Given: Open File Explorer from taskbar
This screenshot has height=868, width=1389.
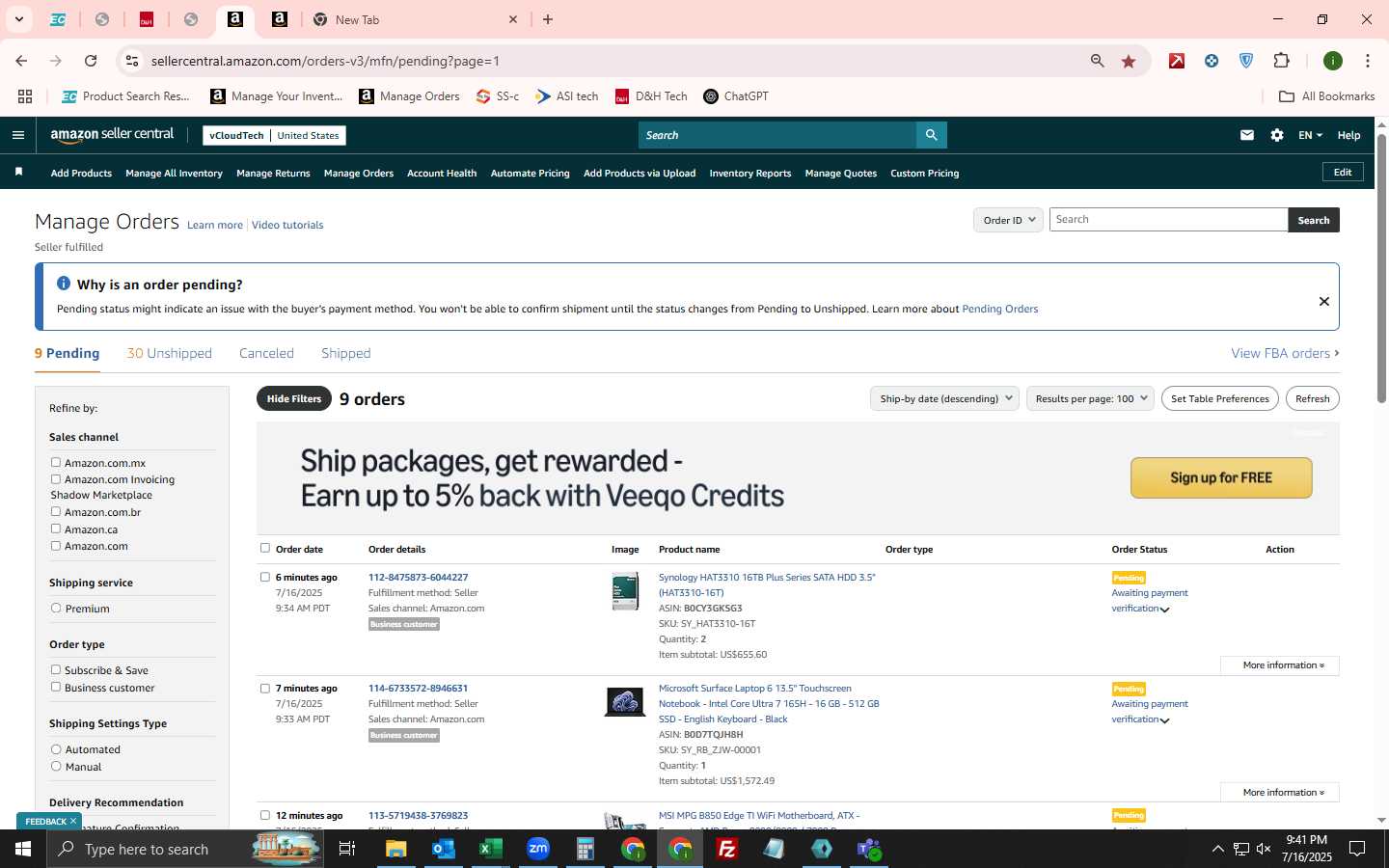Looking at the screenshot, I should pyautogui.click(x=396, y=849).
